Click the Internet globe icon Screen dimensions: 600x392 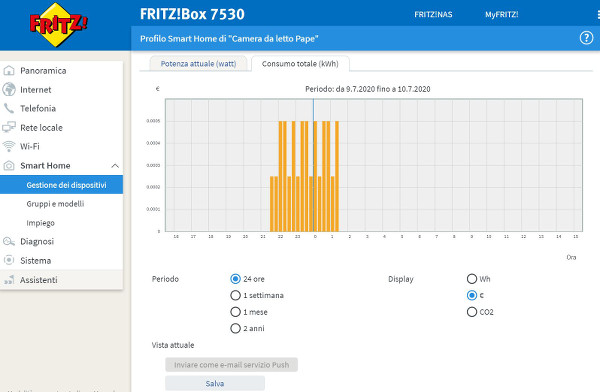point(9,89)
